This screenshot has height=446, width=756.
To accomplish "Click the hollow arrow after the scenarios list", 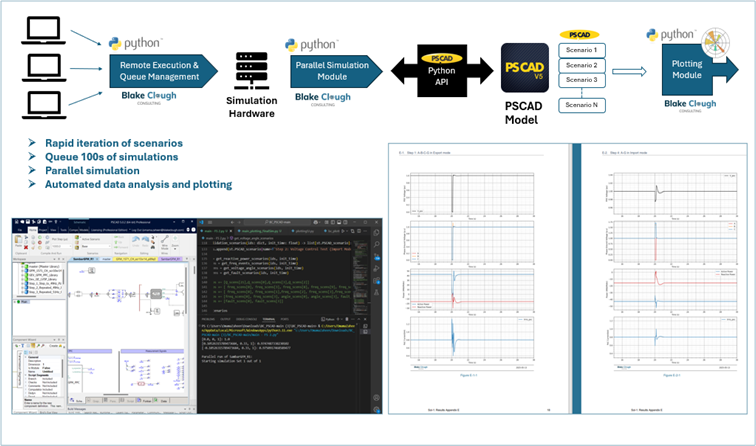I will coord(626,72).
